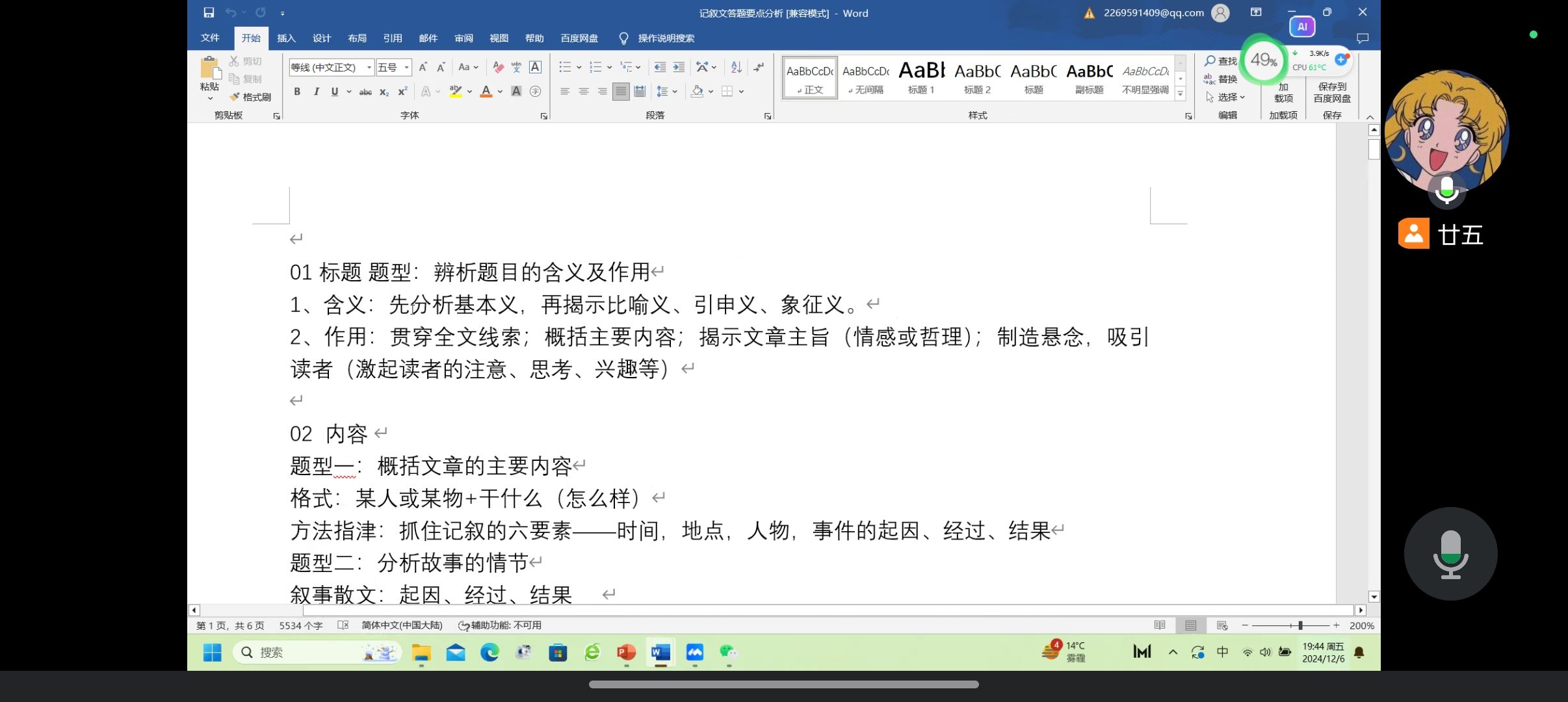Click the 操作说明搜索 search box
Image resolution: width=1568 pixels, height=702 pixels.
(x=666, y=38)
